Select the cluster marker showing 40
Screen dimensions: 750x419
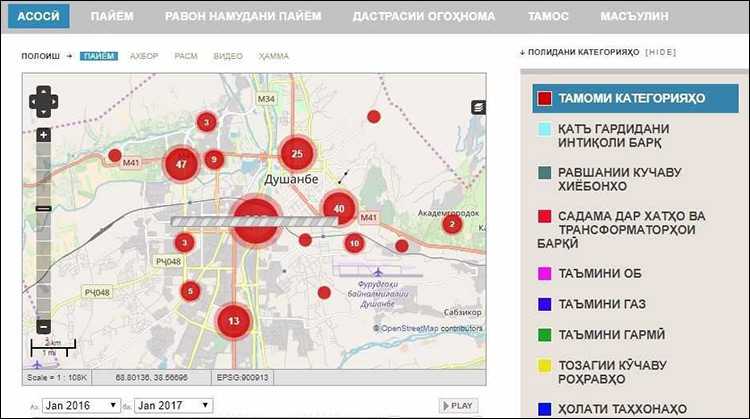[x=340, y=208]
